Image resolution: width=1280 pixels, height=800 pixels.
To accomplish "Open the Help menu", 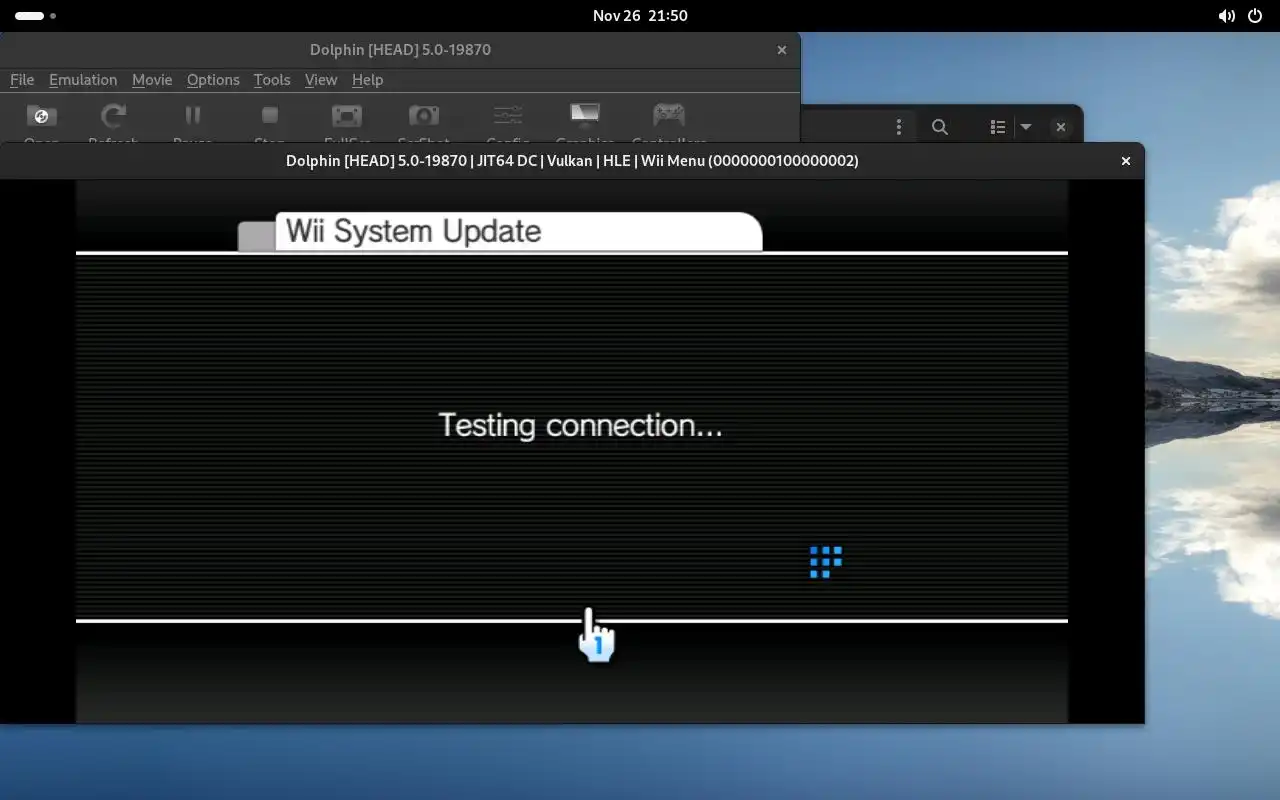I will [368, 80].
